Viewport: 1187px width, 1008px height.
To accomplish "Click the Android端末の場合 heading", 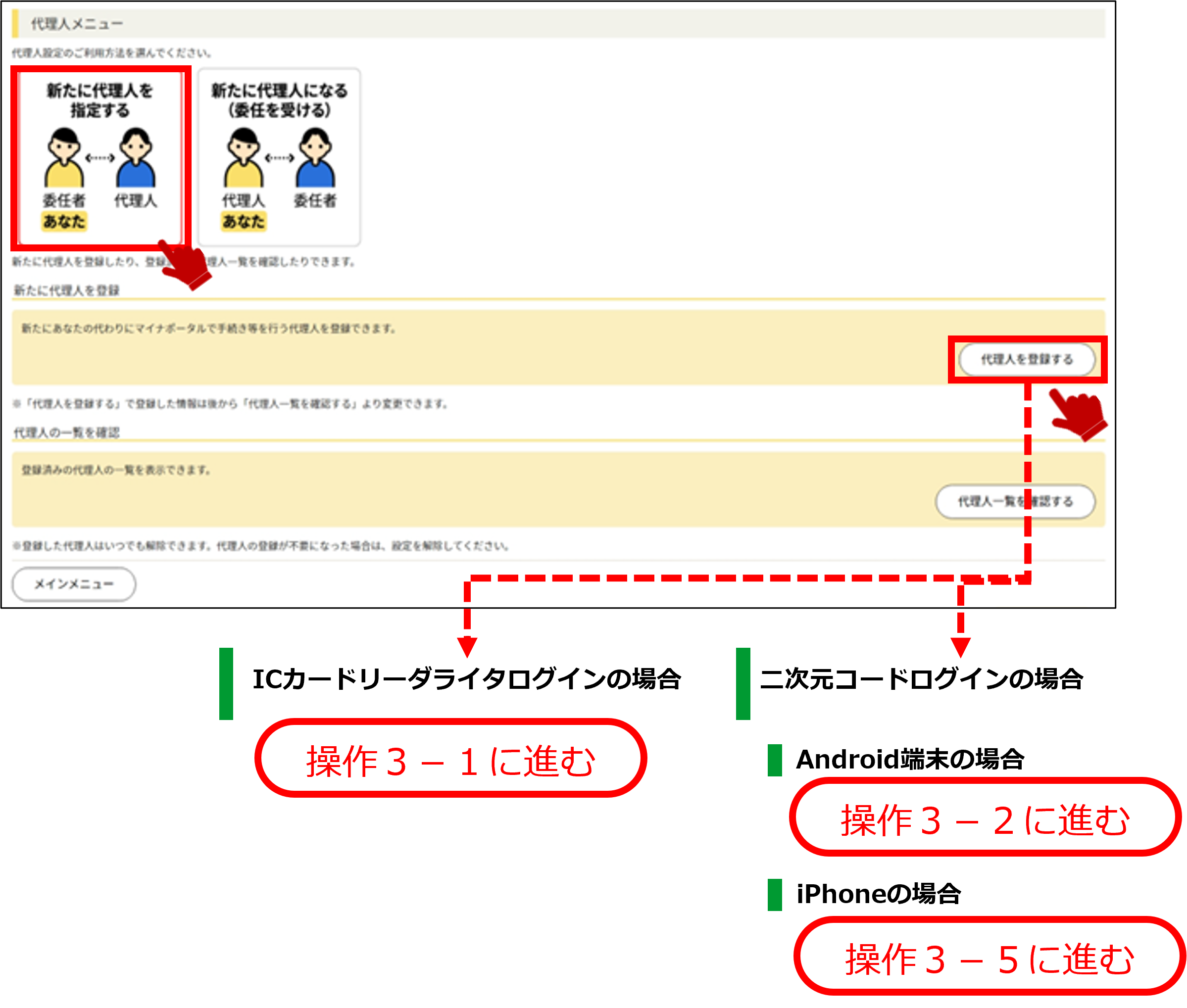I will (910, 760).
